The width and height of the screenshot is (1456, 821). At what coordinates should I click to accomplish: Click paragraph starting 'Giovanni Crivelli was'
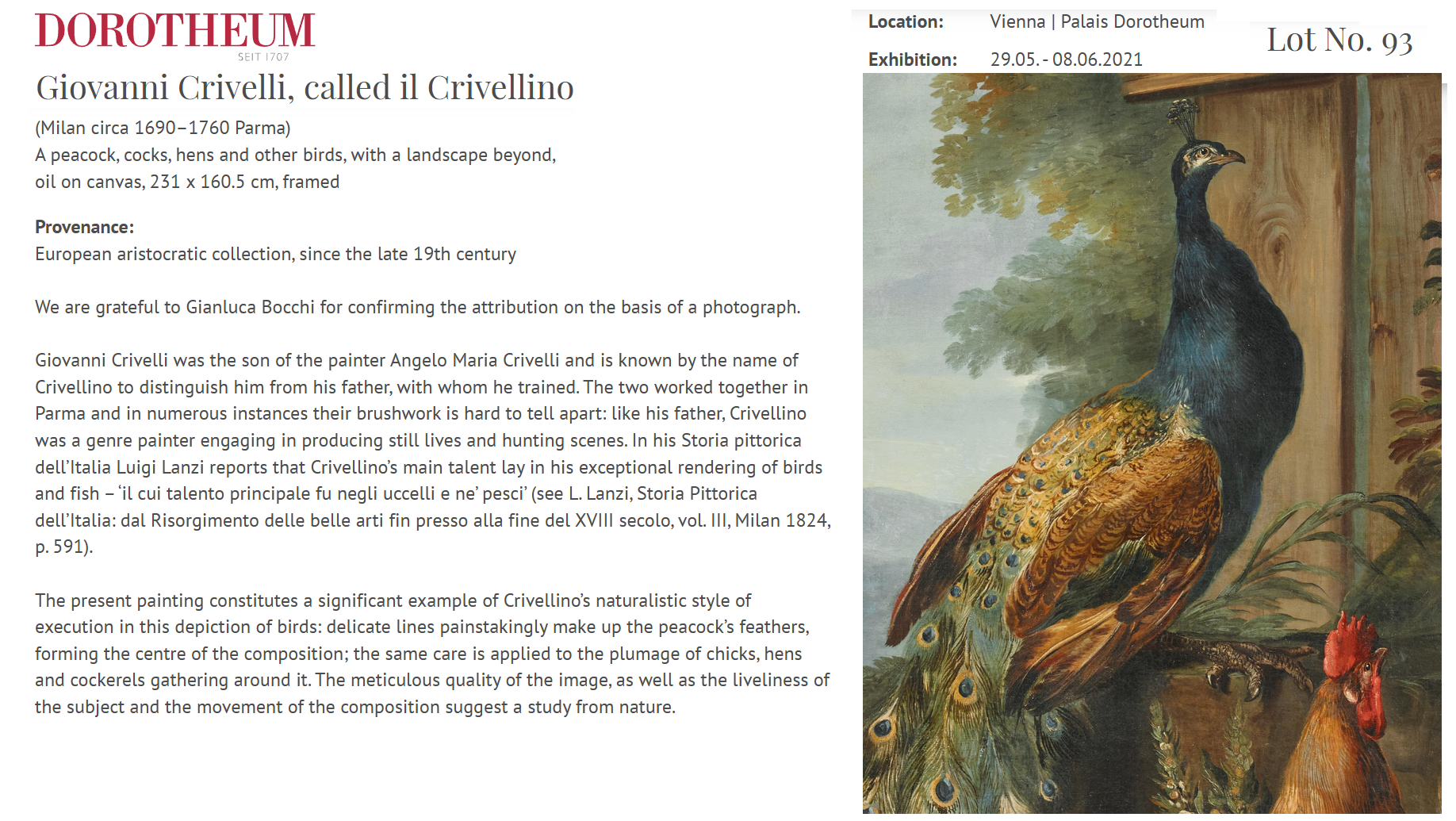coord(433,453)
